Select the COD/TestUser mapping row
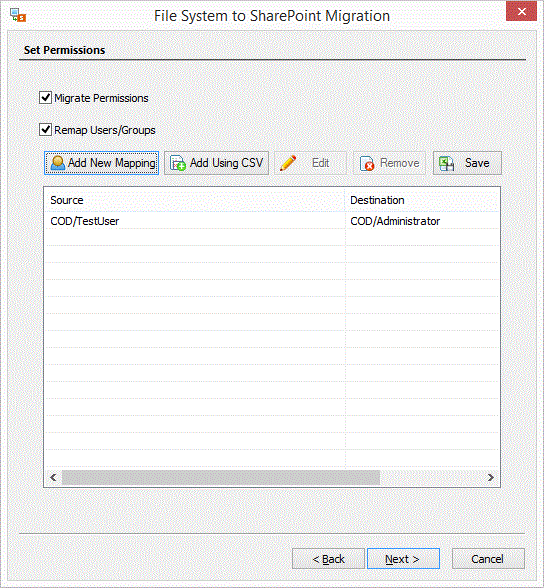Screen dimensions: 544x588 (x=272, y=221)
